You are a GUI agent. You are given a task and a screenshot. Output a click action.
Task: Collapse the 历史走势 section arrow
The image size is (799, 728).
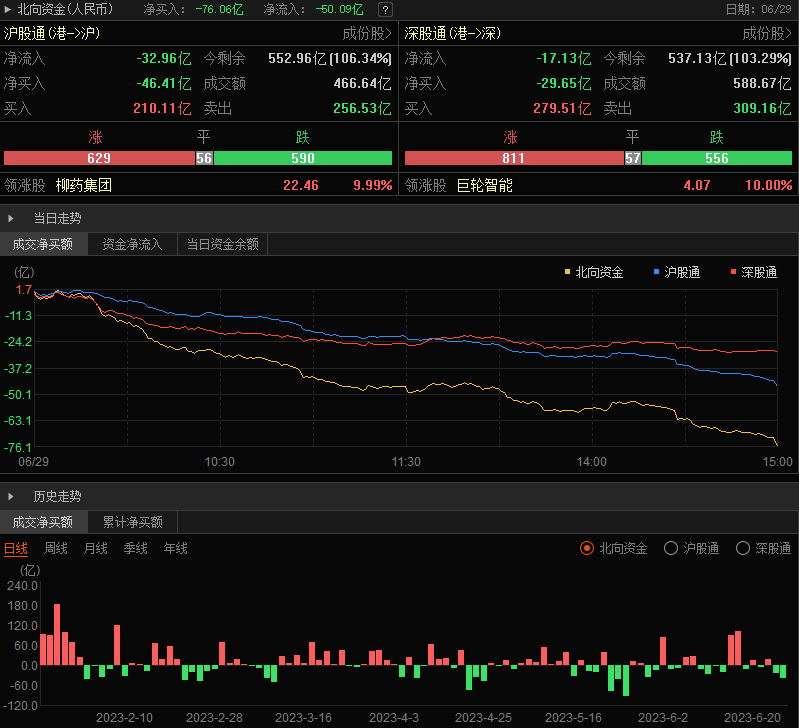11,496
